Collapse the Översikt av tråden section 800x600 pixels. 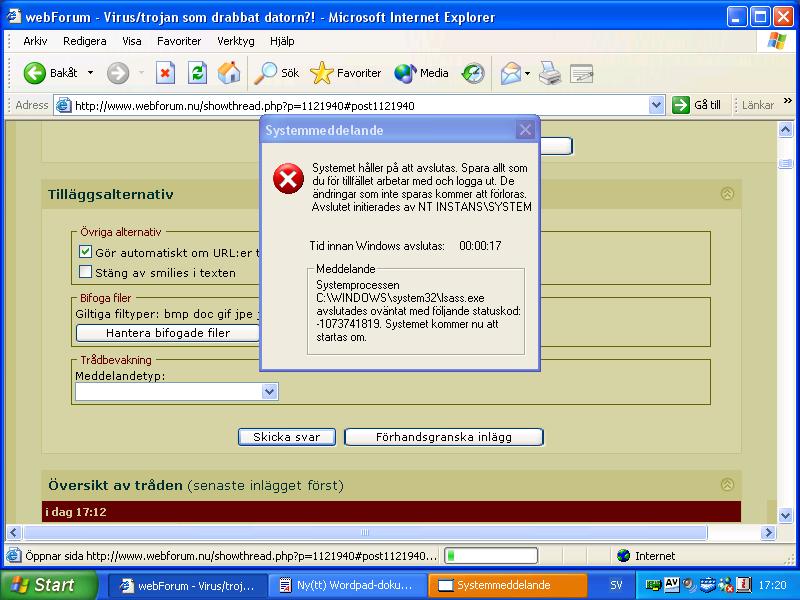(727, 485)
